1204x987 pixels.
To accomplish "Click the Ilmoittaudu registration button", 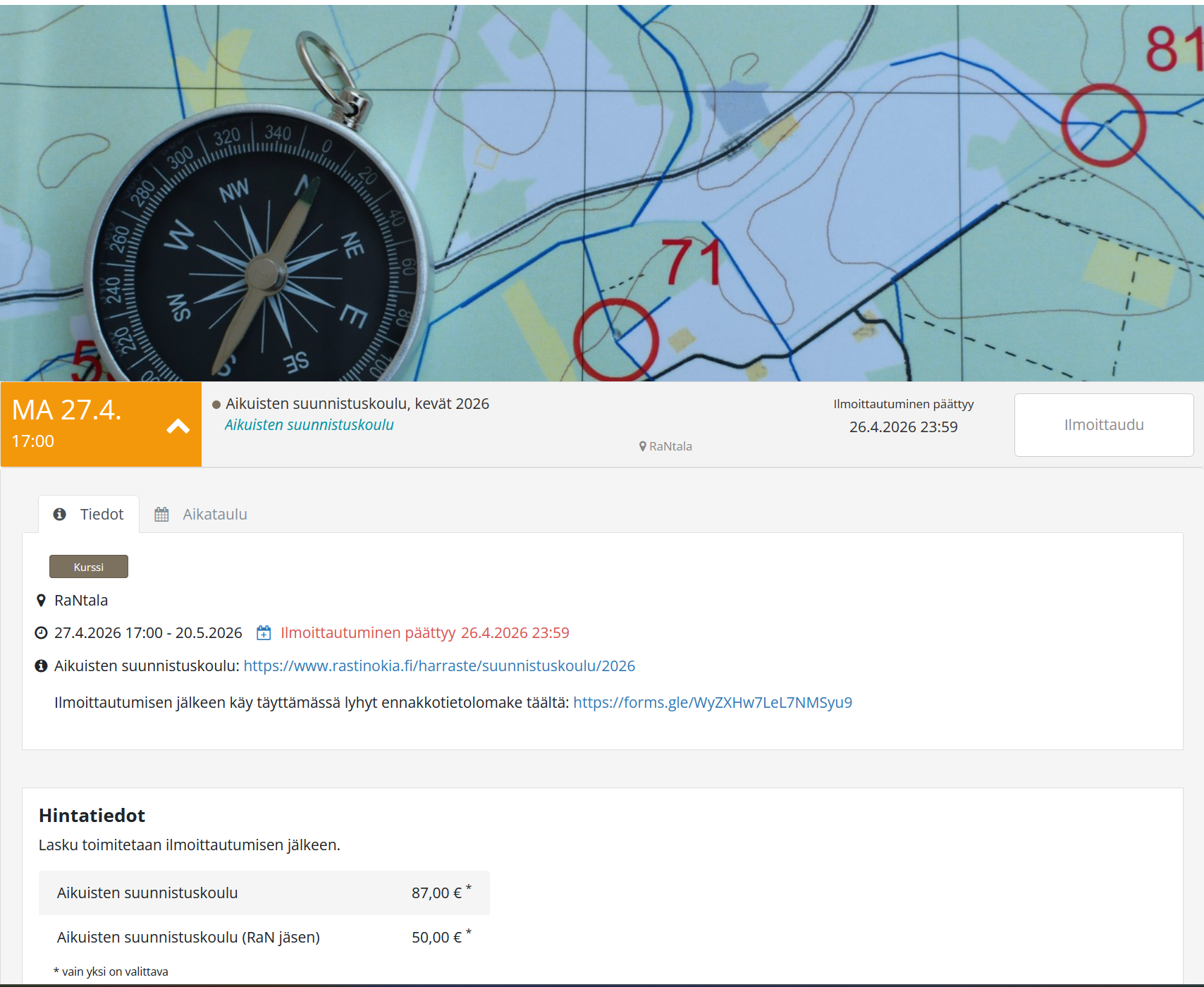I will (x=1103, y=425).
